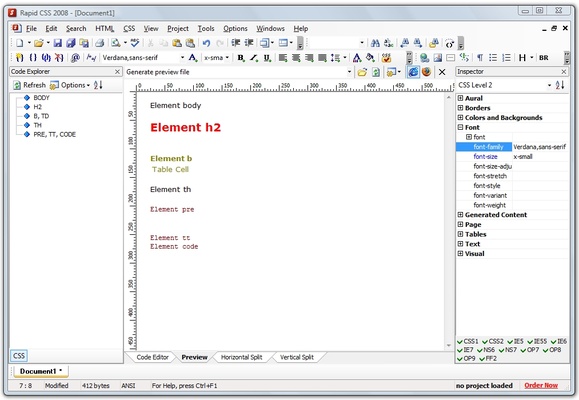The height and width of the screenshot is (400, 579).
Task: Run spell check using ABC checkmark icon
Action: coord(135,43)
